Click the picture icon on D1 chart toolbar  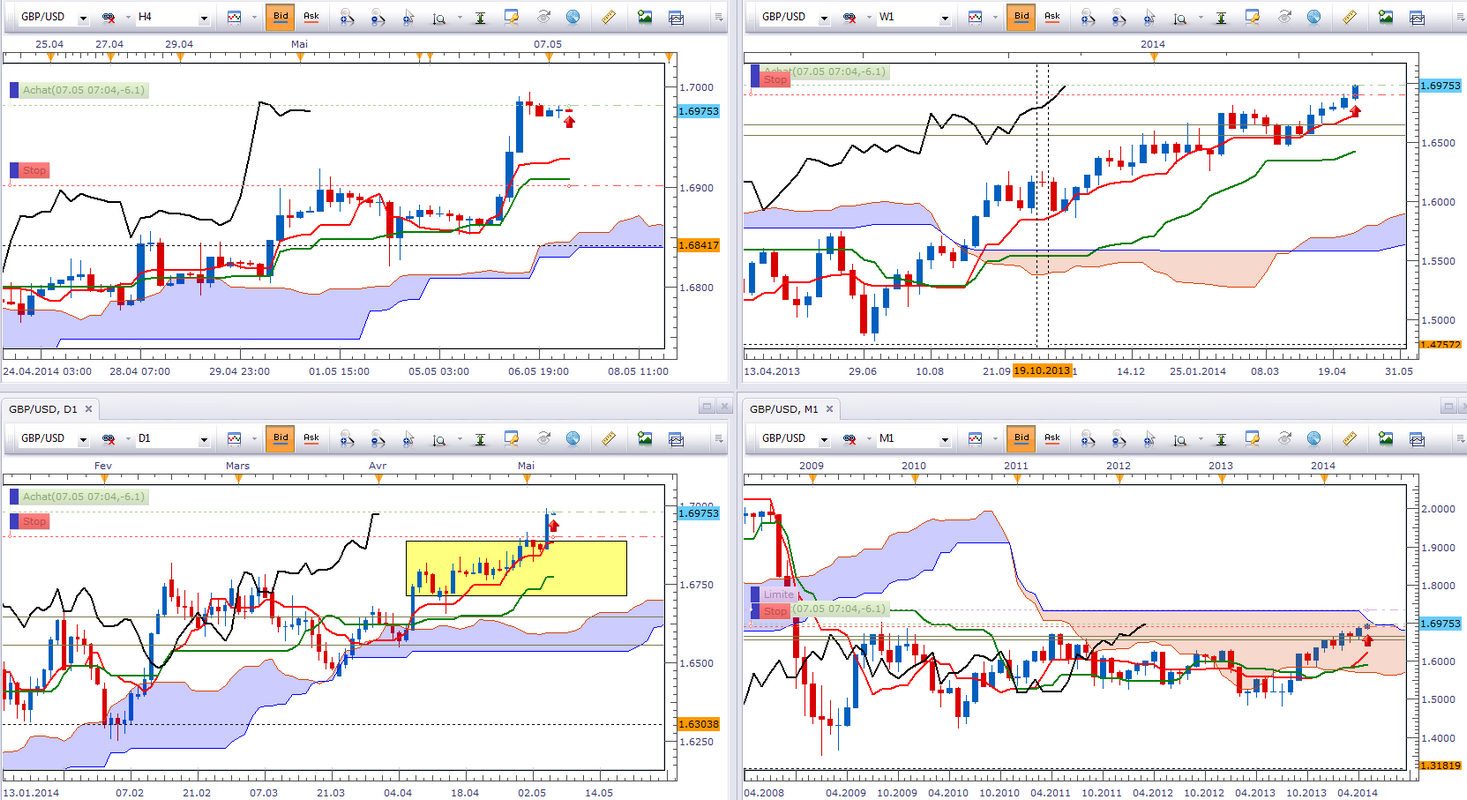coord(645,438)
